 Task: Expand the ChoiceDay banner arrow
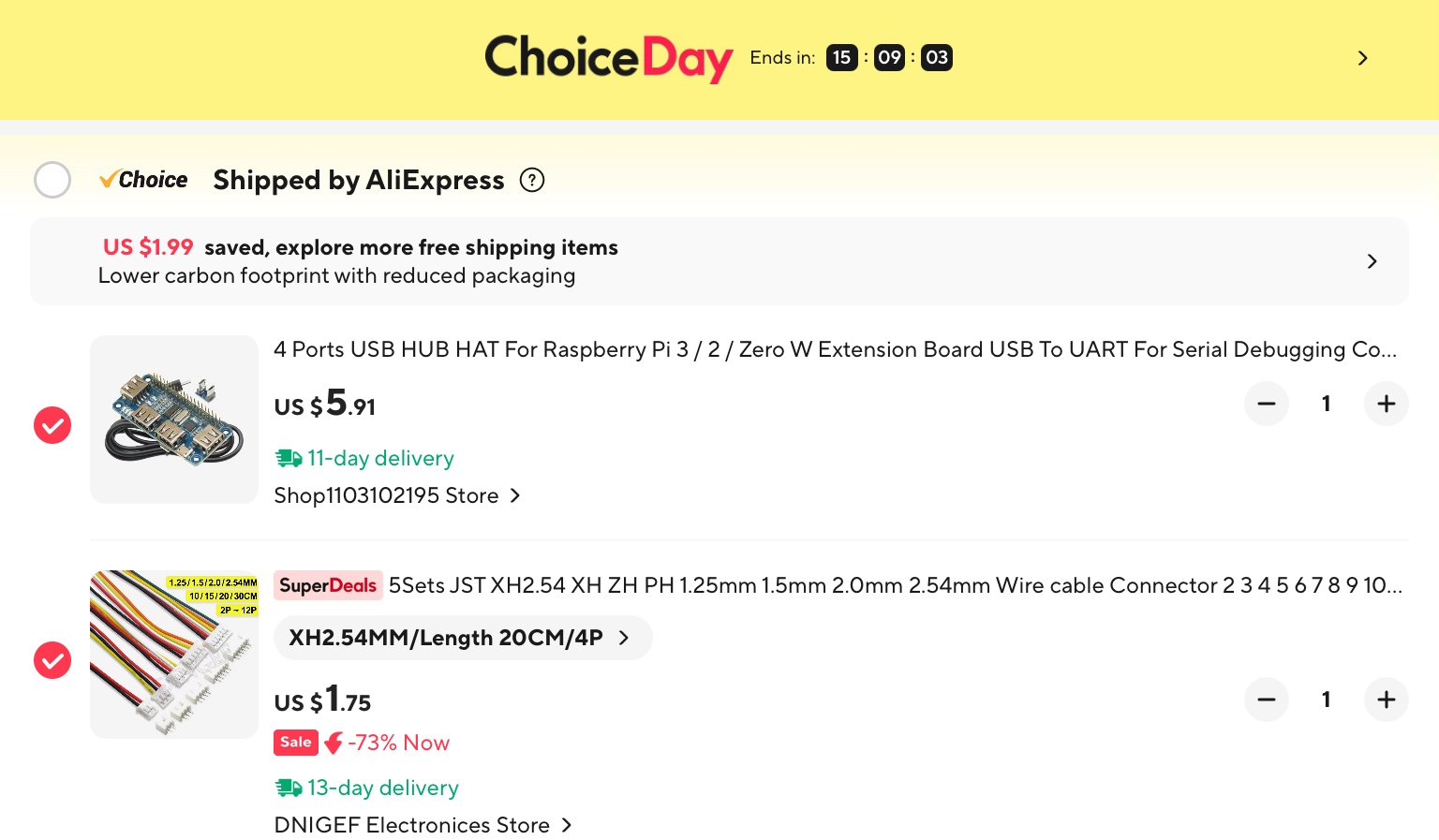coord(1362,58)
